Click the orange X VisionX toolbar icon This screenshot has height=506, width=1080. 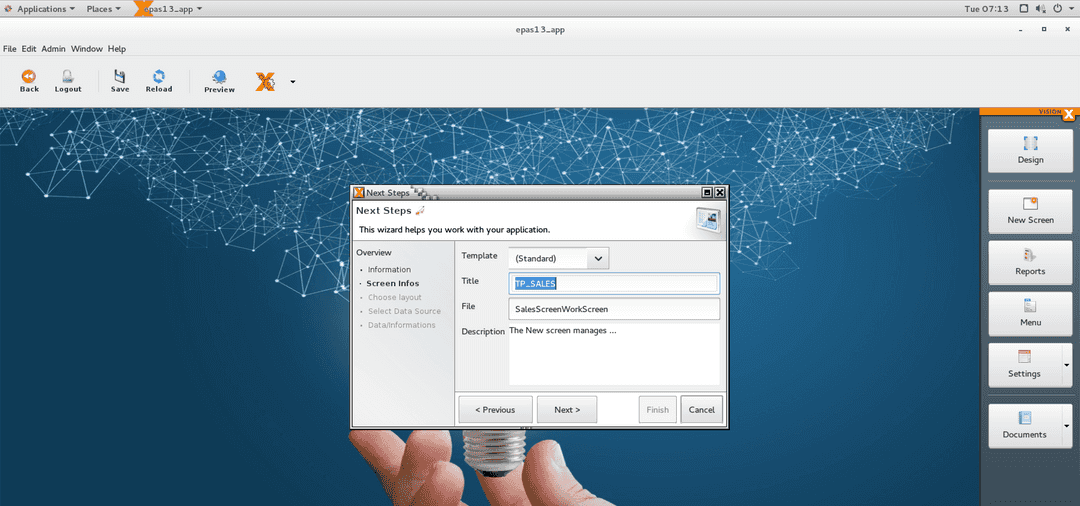[x=265, y=81]
